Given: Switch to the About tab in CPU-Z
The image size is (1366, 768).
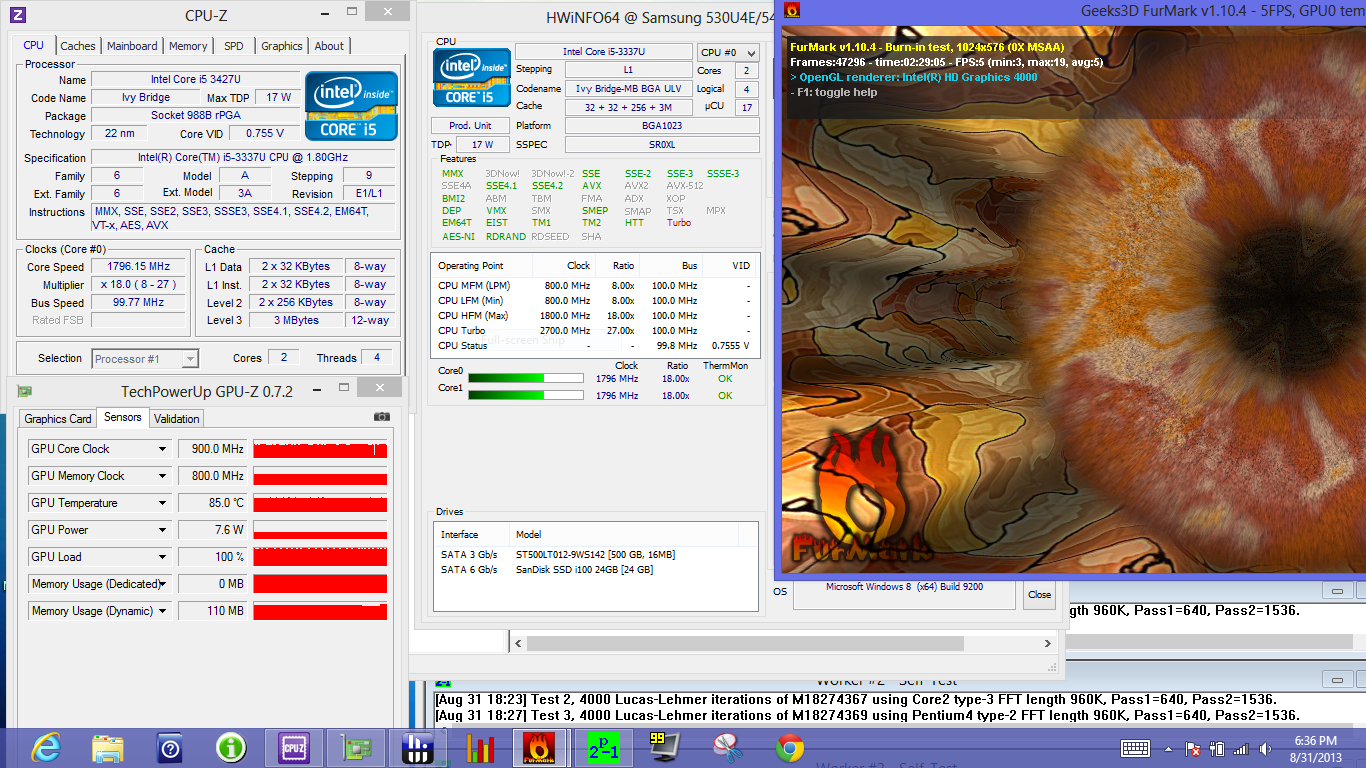Looking at the screenshot, I should (329, 46).
